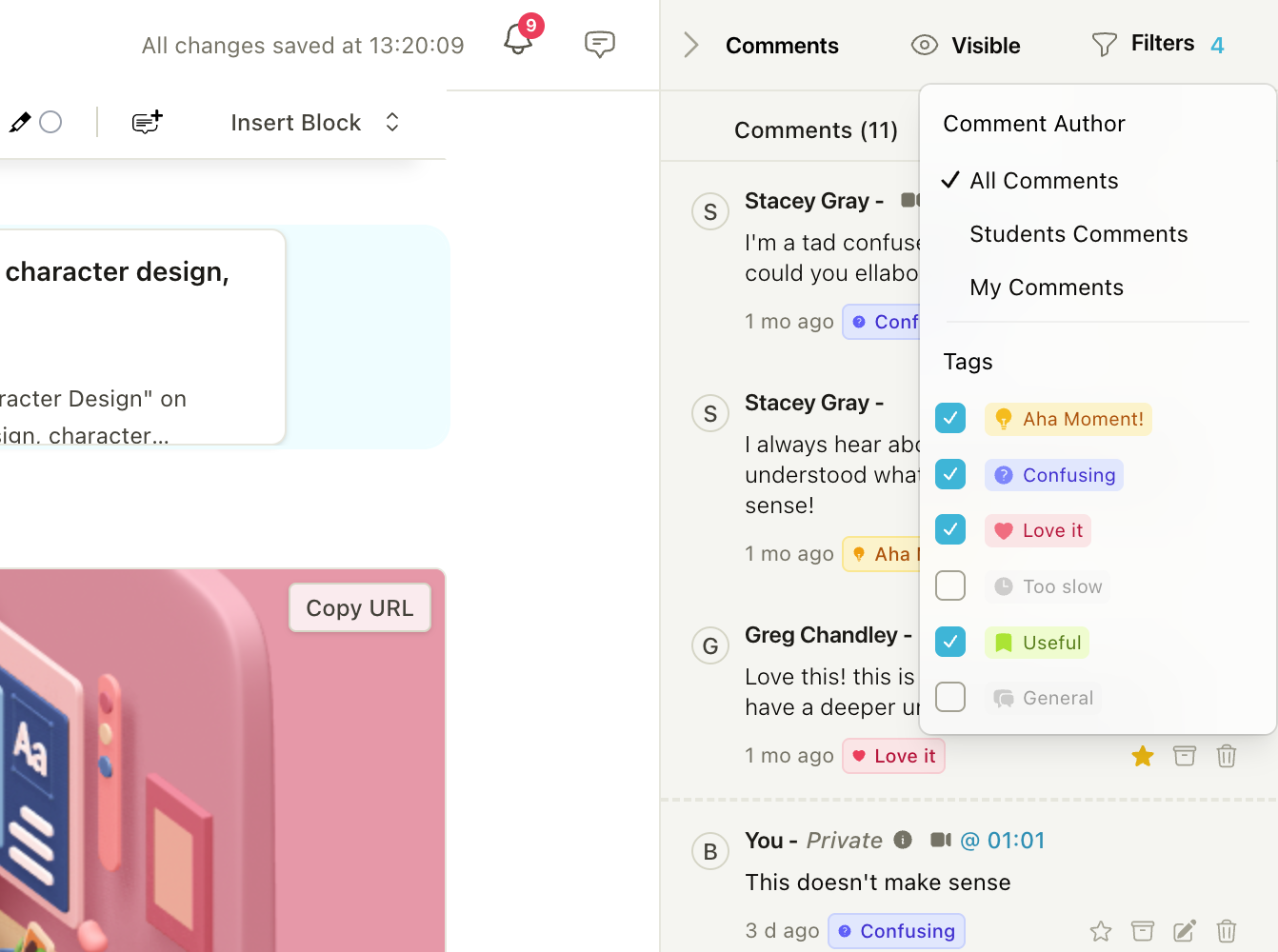Click the pen color circle swatch
Image resolution: width=1278 pixels, height=952 pixels.
[x=51, y=123]
